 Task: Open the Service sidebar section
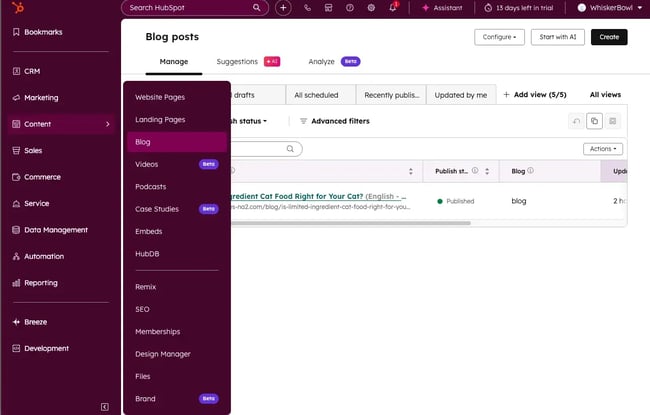tap(31, 204)
